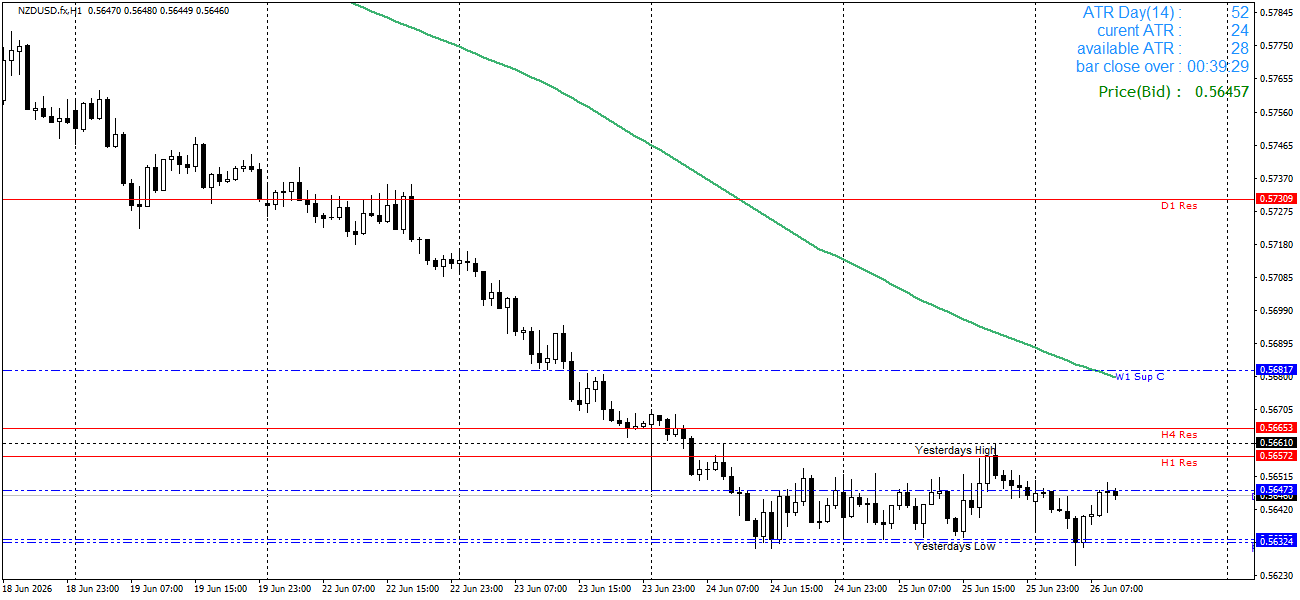This screenshot has height=600, width=1300.
Task: Click the "Yesterdays High" label
Action: 956,450
